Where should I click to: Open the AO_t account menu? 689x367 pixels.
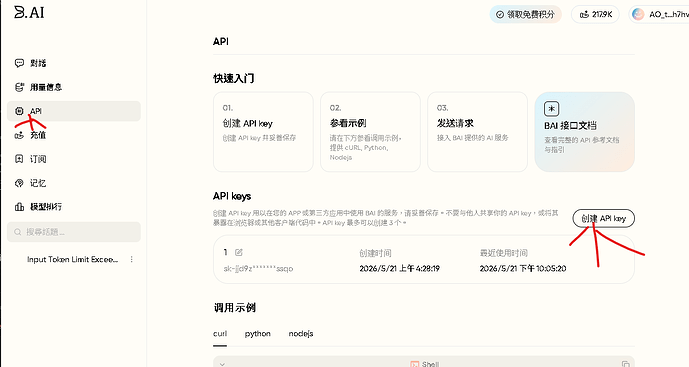click(x=659, y=15)
